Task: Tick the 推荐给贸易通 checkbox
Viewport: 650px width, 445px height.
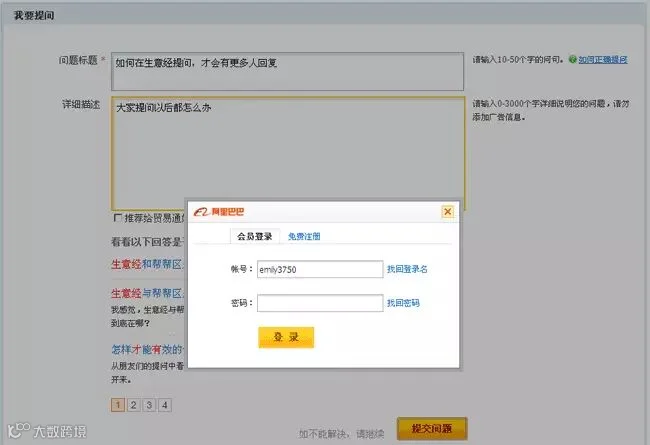Action: point(118,218)
